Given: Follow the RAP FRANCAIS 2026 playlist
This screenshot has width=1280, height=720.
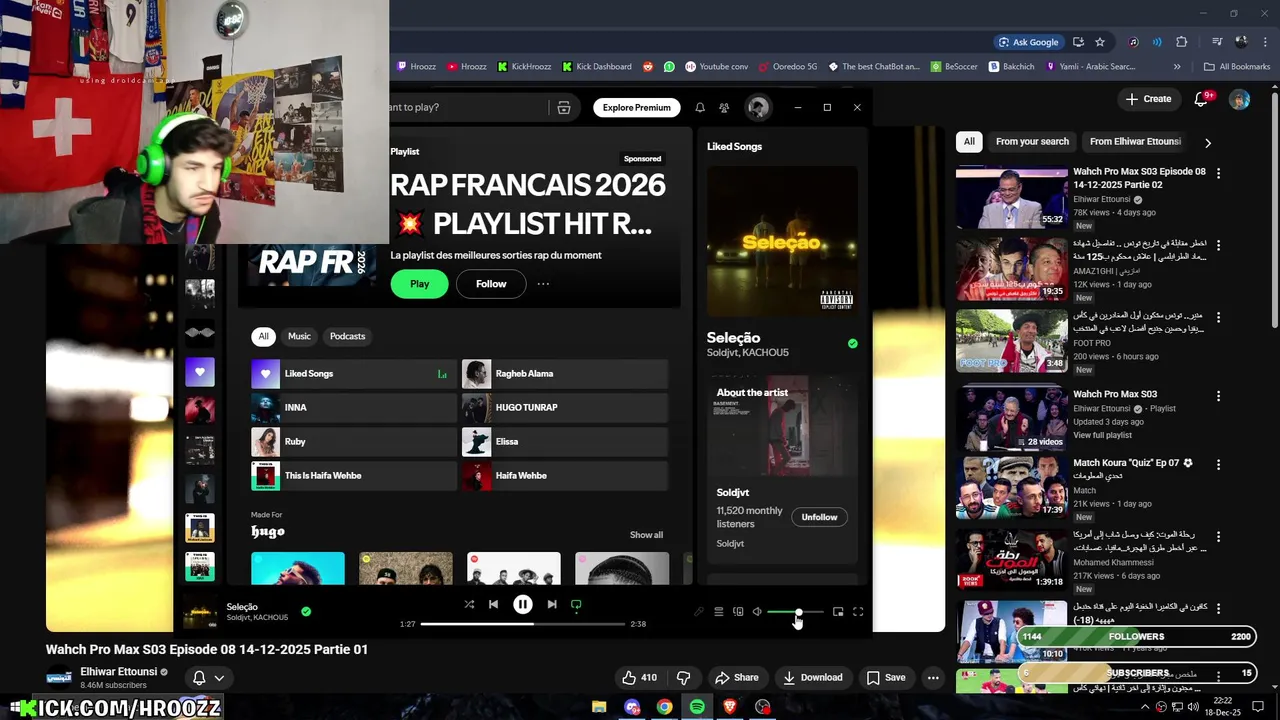Looking at the screenshot, I should (x=491, y=284).
